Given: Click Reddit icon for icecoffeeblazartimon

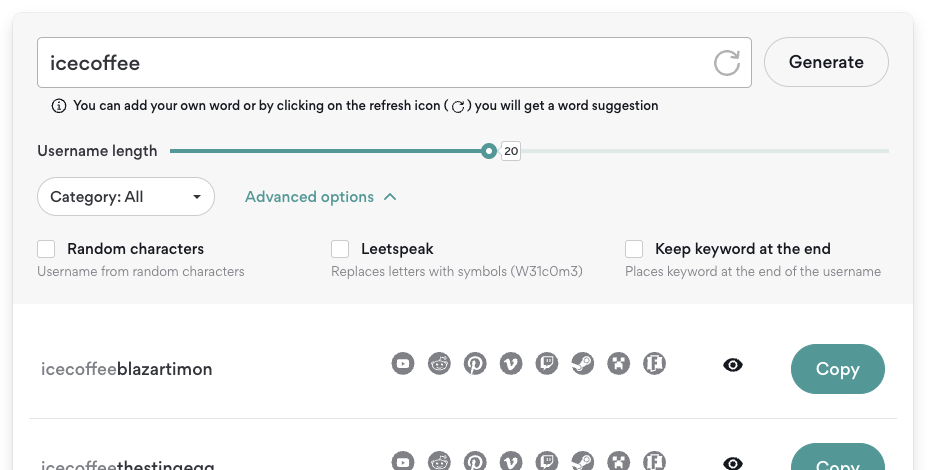Looking at the screenshot, I should 439,364.
